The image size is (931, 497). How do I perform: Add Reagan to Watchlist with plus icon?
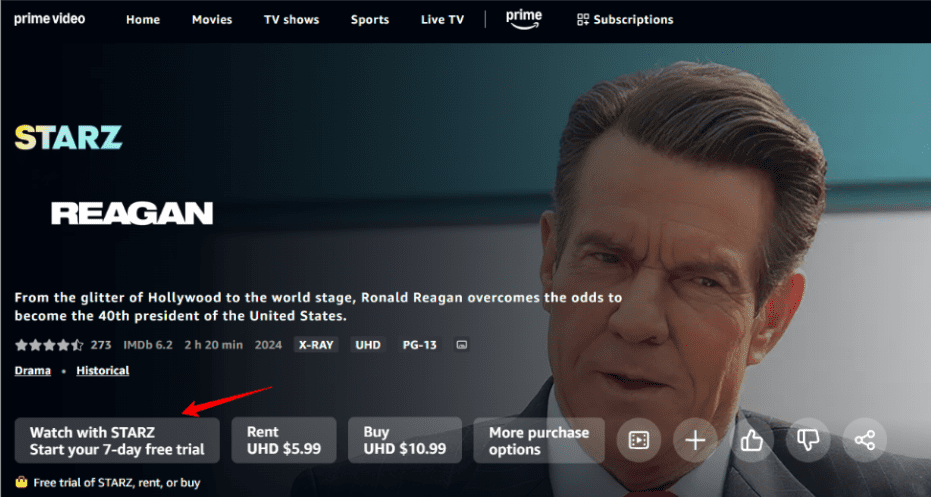[x=695, y=440]
